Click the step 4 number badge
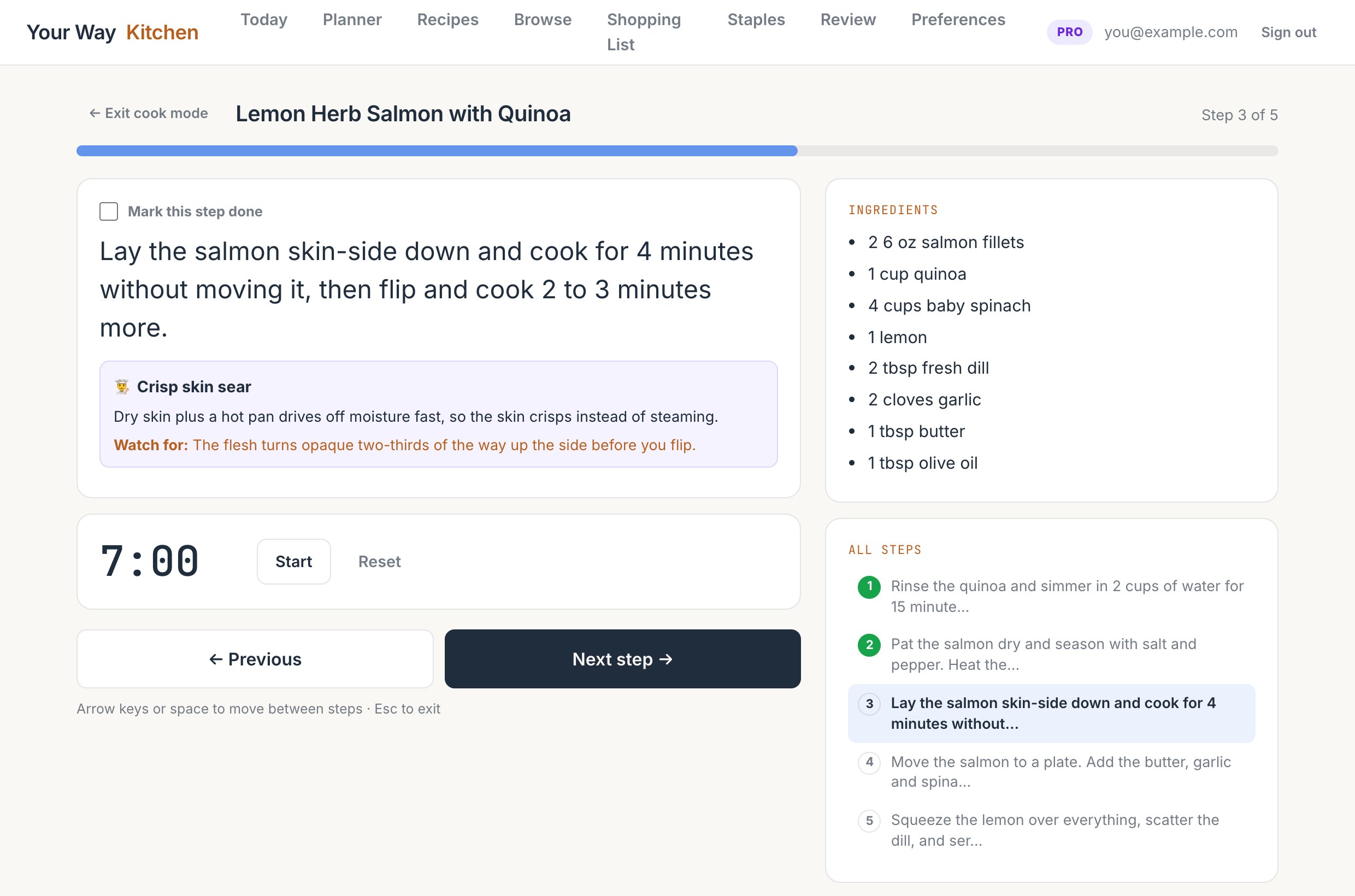Image resolution: width=1355 pixels, height=896 pixels. (869, 762)
